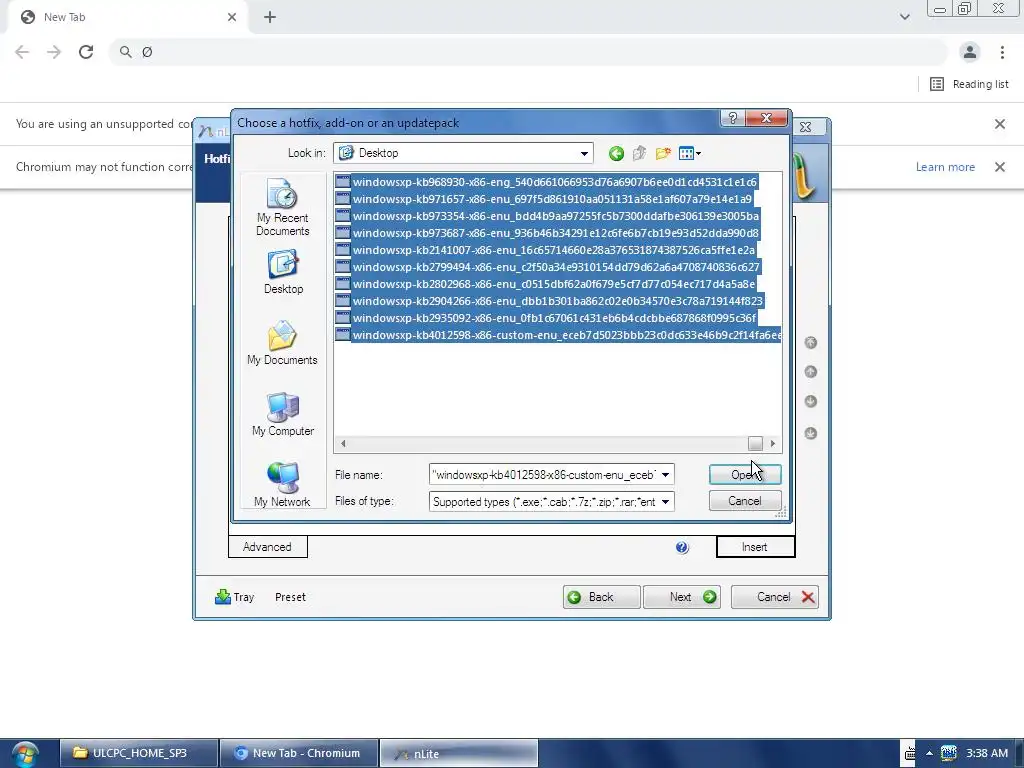Select file windowsxp-kb968930-x86-eng
The width and height of the screenshot is (1024, 768).
(x=546, y=182)
